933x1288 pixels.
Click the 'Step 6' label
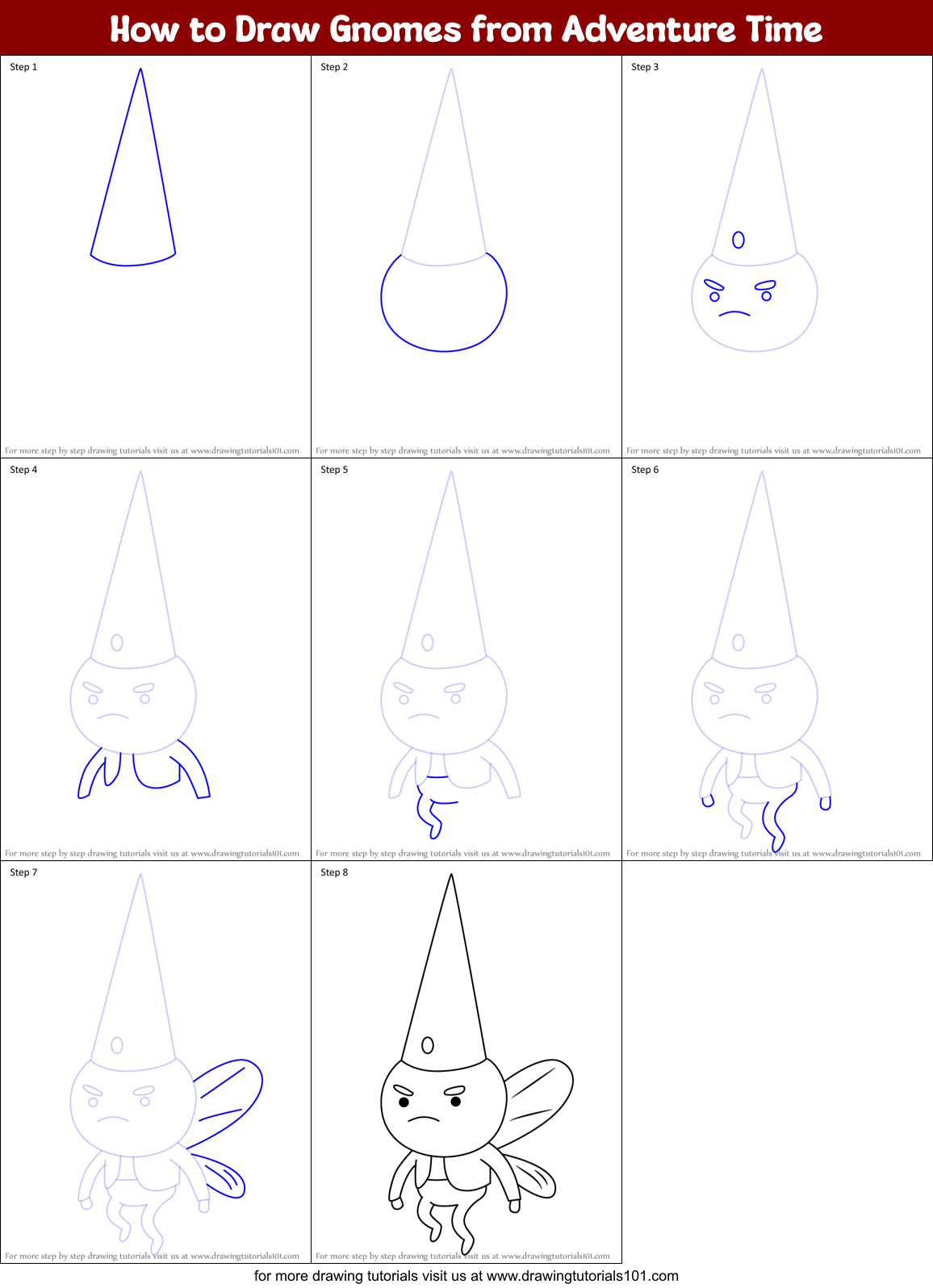tap(645, 470)
